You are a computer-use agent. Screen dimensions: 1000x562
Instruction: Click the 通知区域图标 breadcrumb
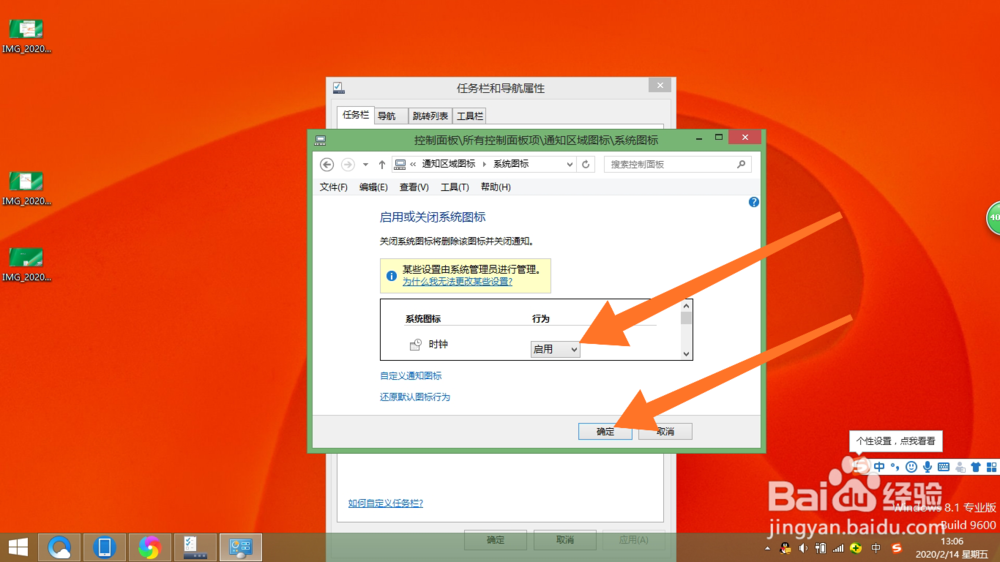point(449,164)
